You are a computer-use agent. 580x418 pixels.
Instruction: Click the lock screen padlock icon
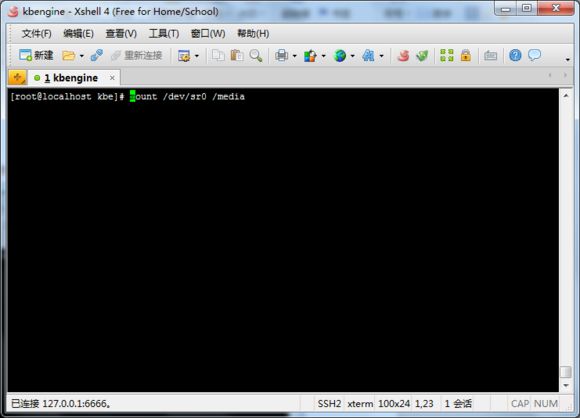tap(466, 55)
